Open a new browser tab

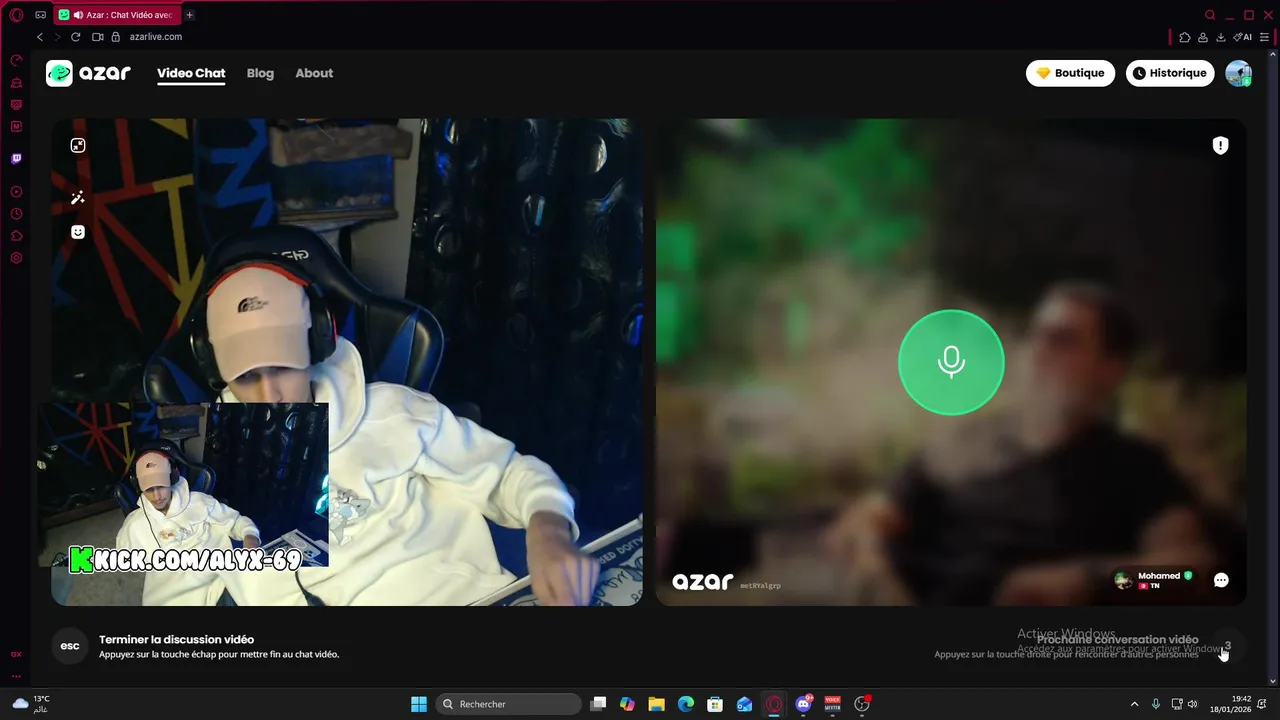pyautogui.click(x=189, y=15)
